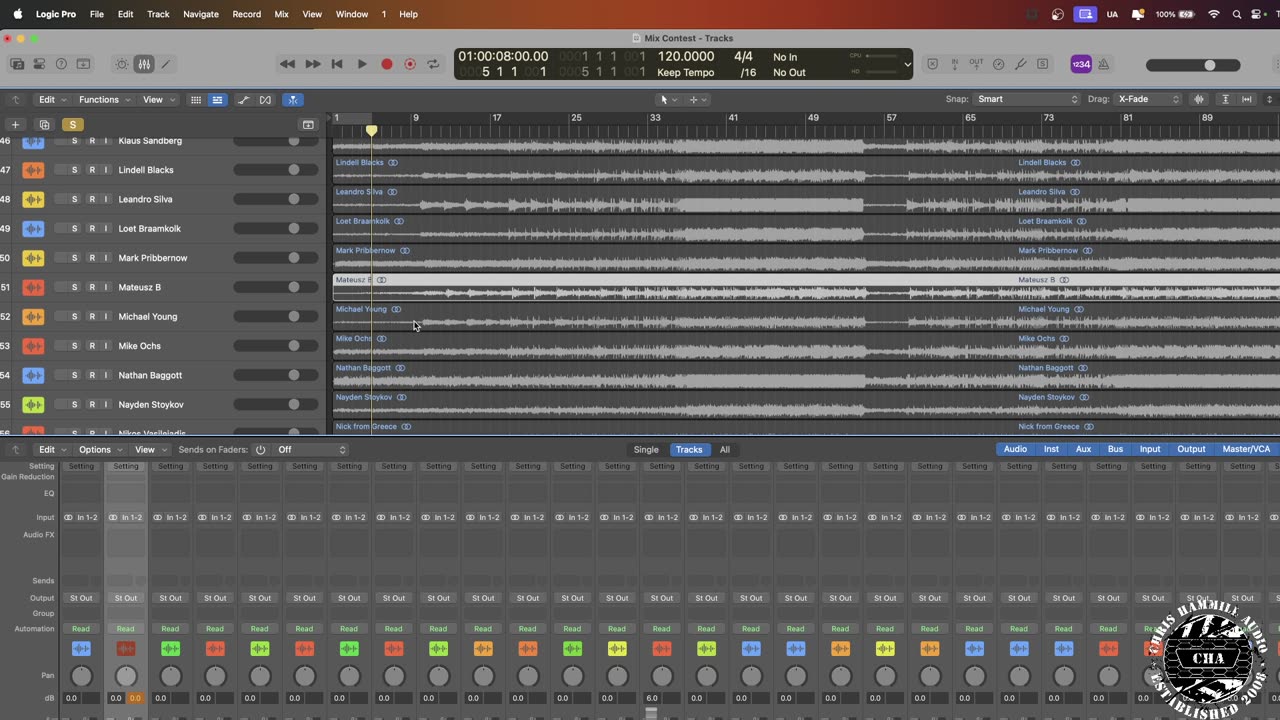Open the Command-click tool menu
Screen dimensions: 1280x720
point(698,100)
